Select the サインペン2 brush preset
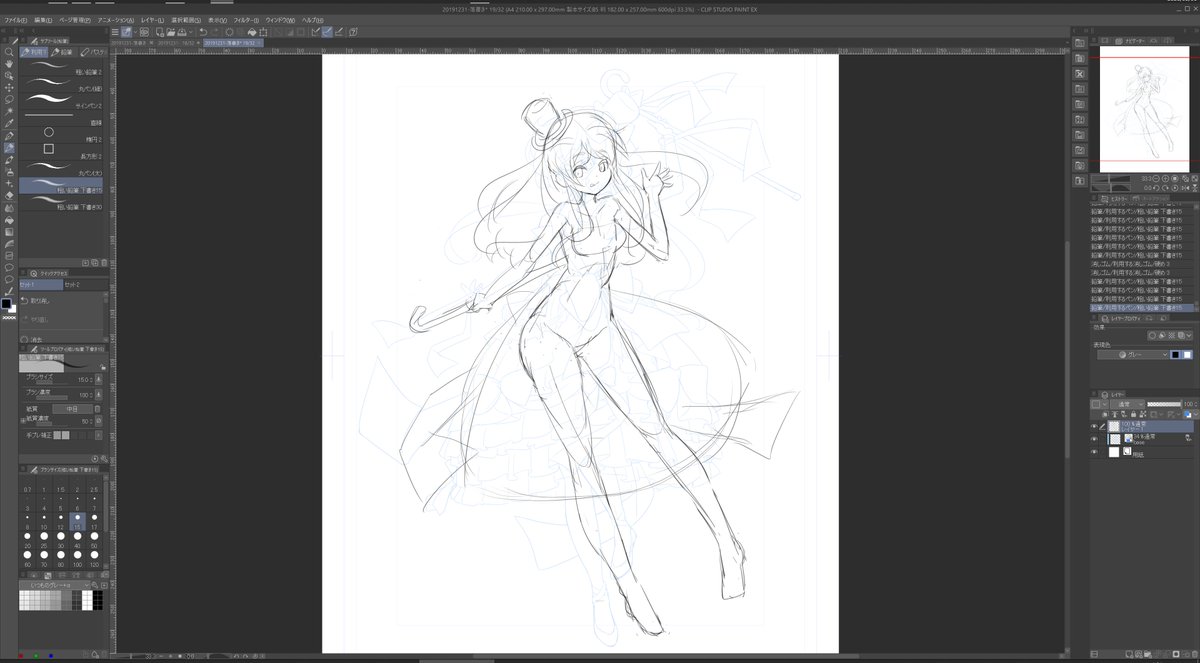 (61, 100)
